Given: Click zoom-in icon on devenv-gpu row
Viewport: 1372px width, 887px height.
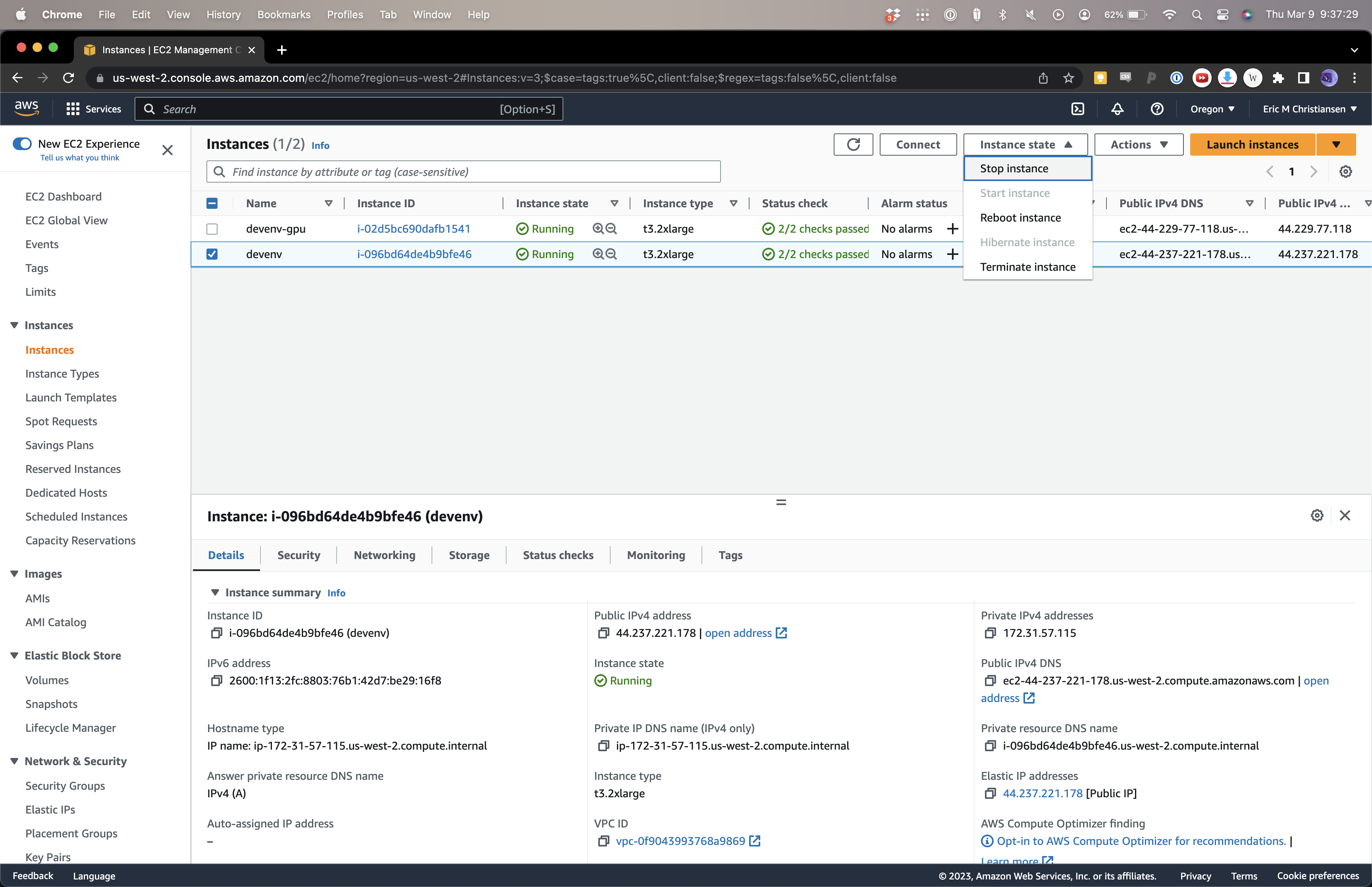Looking at the screenshot, I should pyautogui.click(x=598, y=229).
